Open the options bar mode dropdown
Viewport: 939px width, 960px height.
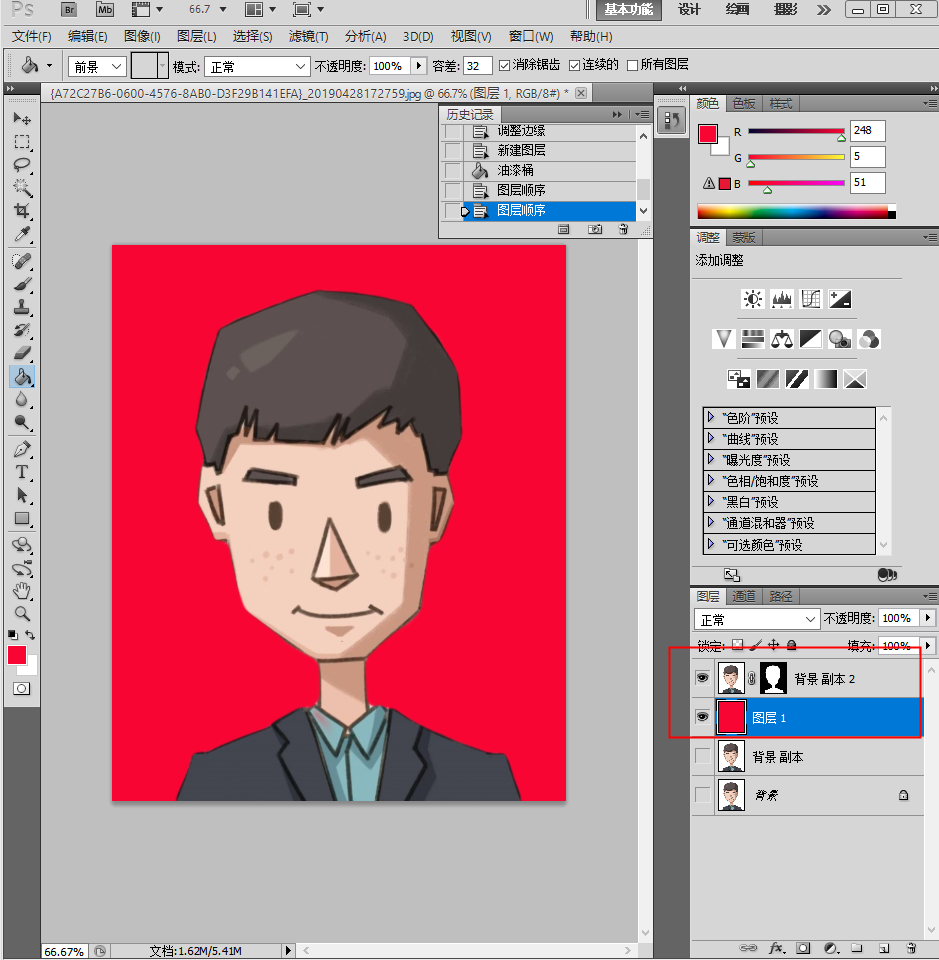tap(256, 67)
